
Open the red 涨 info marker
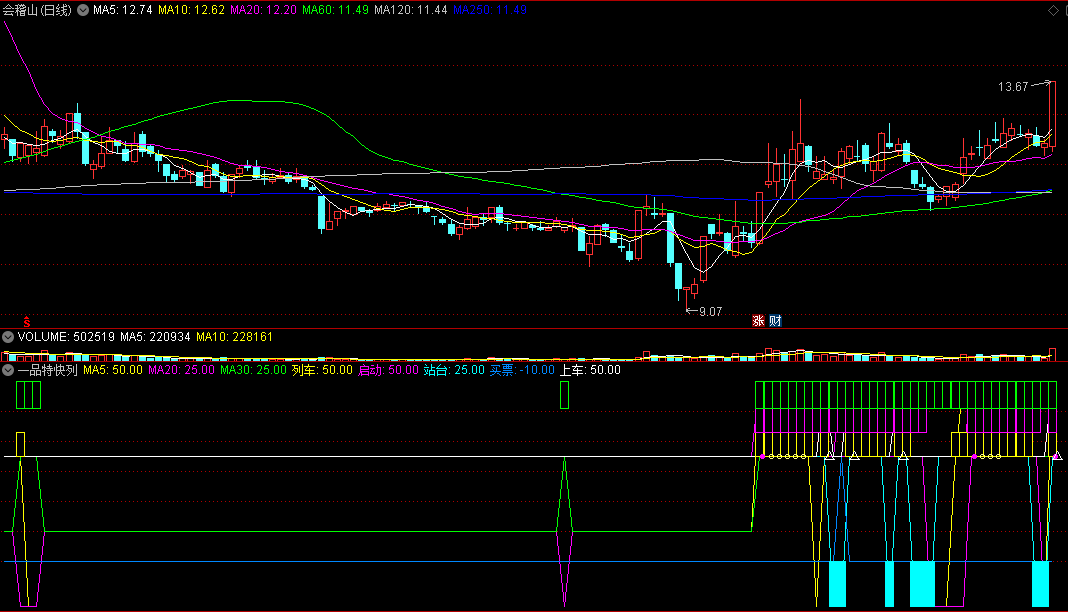pos(758,321)
